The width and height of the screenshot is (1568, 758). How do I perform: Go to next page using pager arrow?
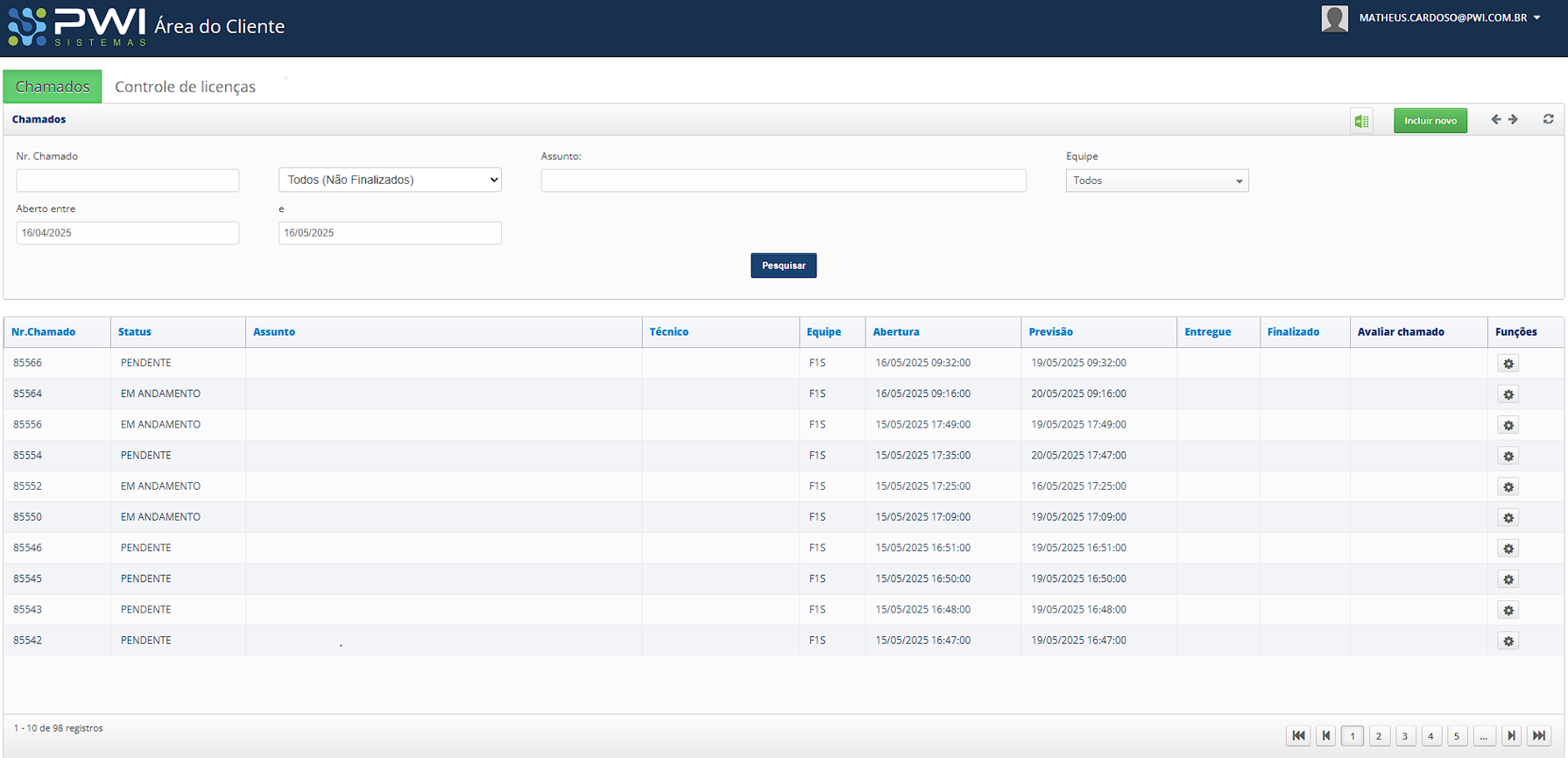[1511, 736]
